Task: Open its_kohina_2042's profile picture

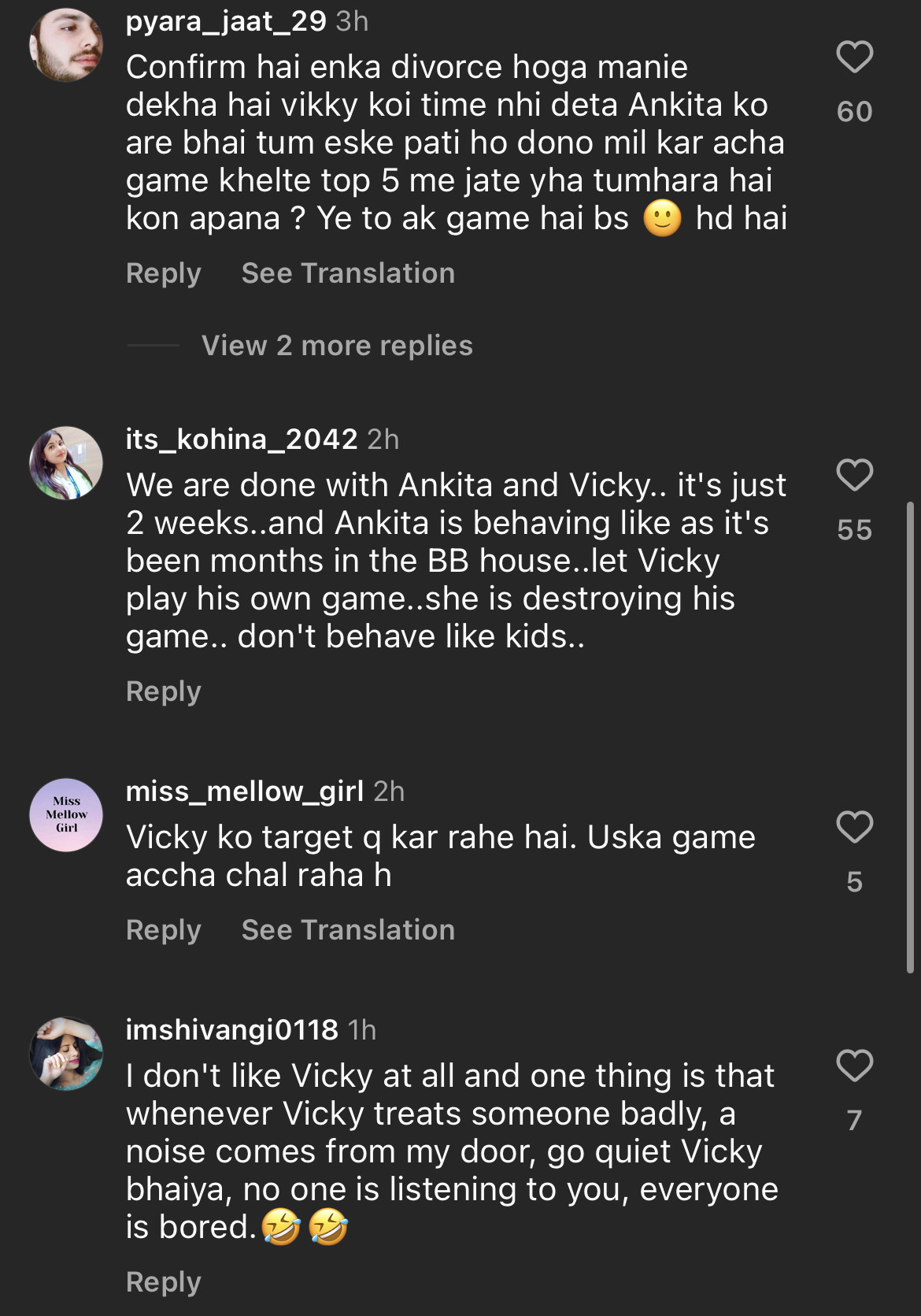Action: point(66,463)
